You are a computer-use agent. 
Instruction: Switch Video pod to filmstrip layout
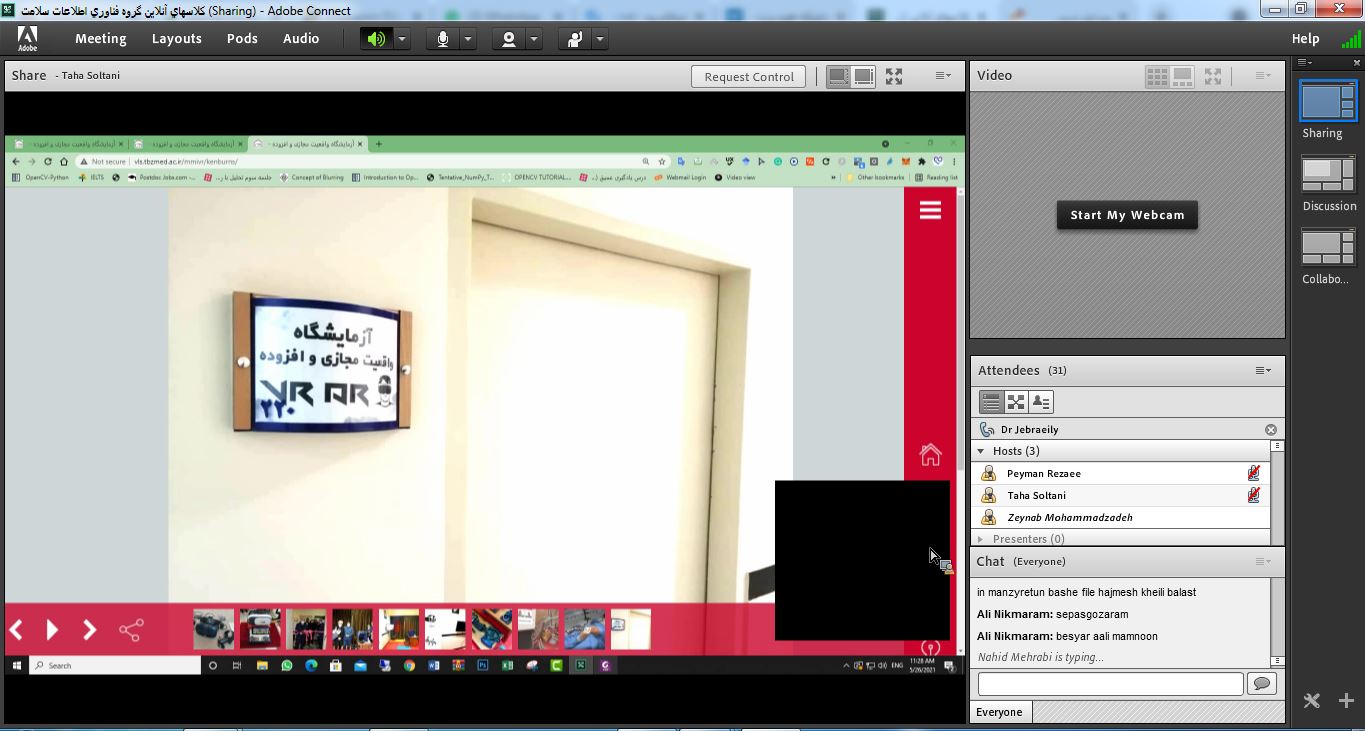click(x=1182, y=76)
